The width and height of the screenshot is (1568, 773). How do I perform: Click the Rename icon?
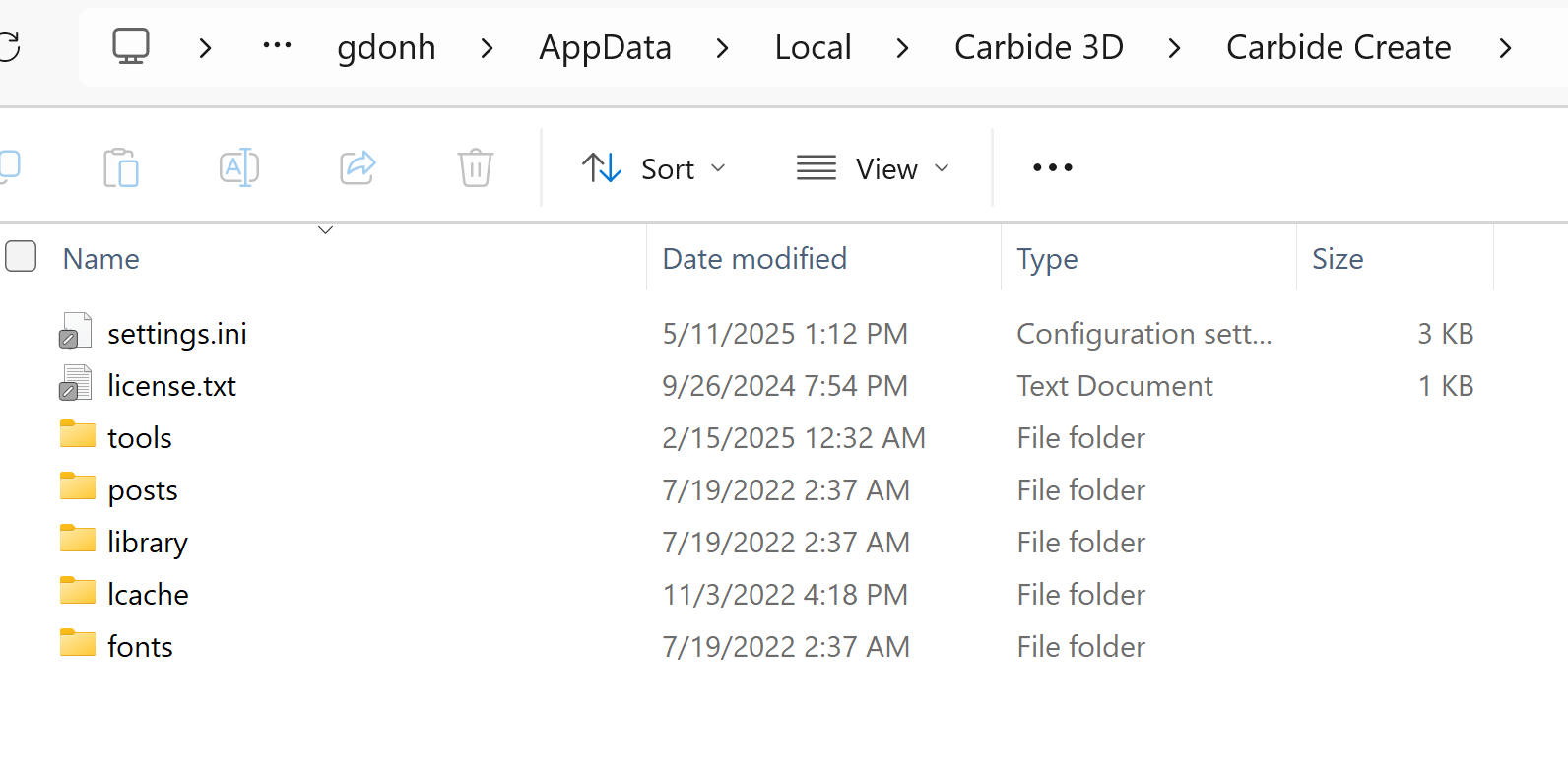tap(239, 167)
